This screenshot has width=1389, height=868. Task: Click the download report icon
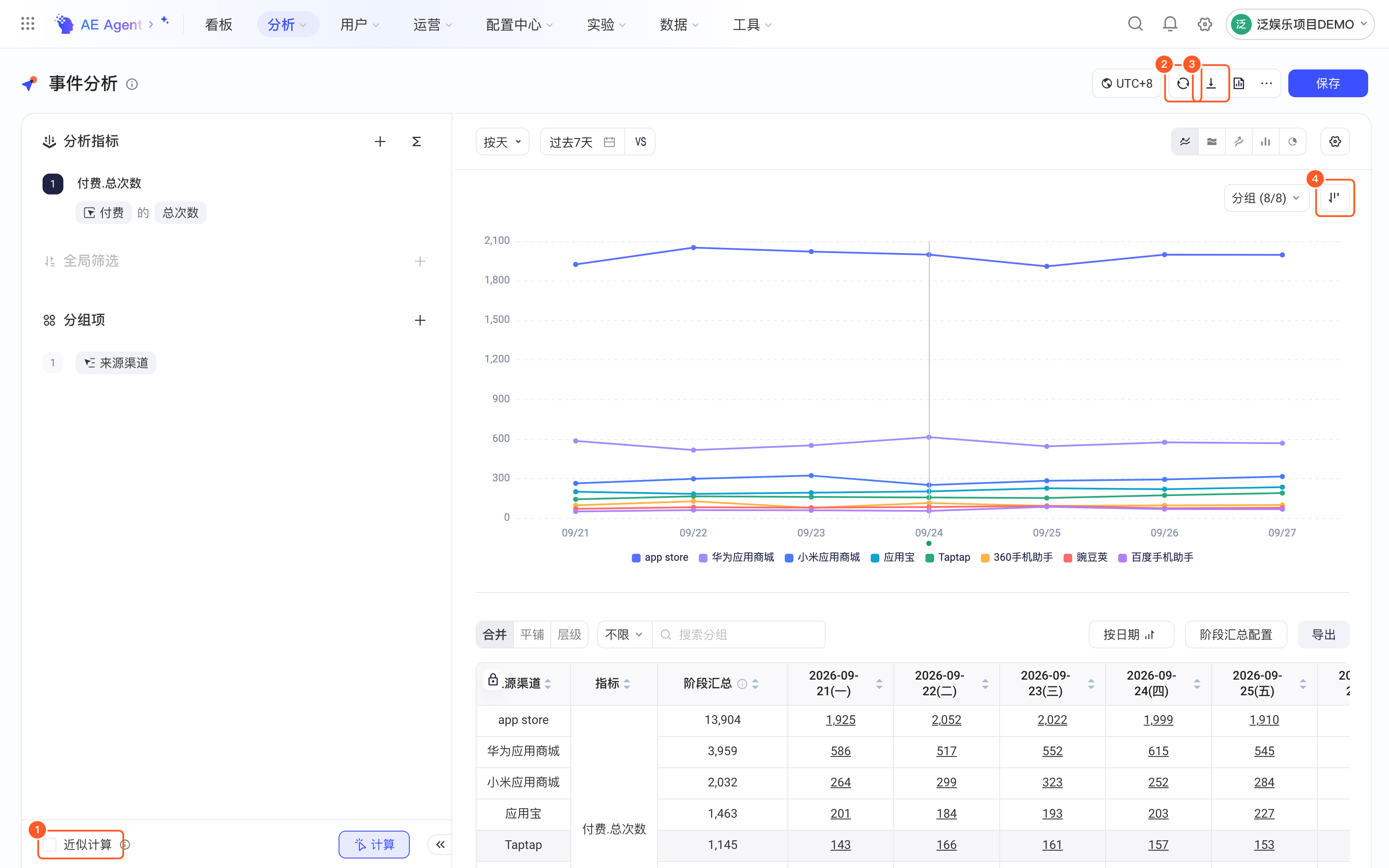(1211, 83)
